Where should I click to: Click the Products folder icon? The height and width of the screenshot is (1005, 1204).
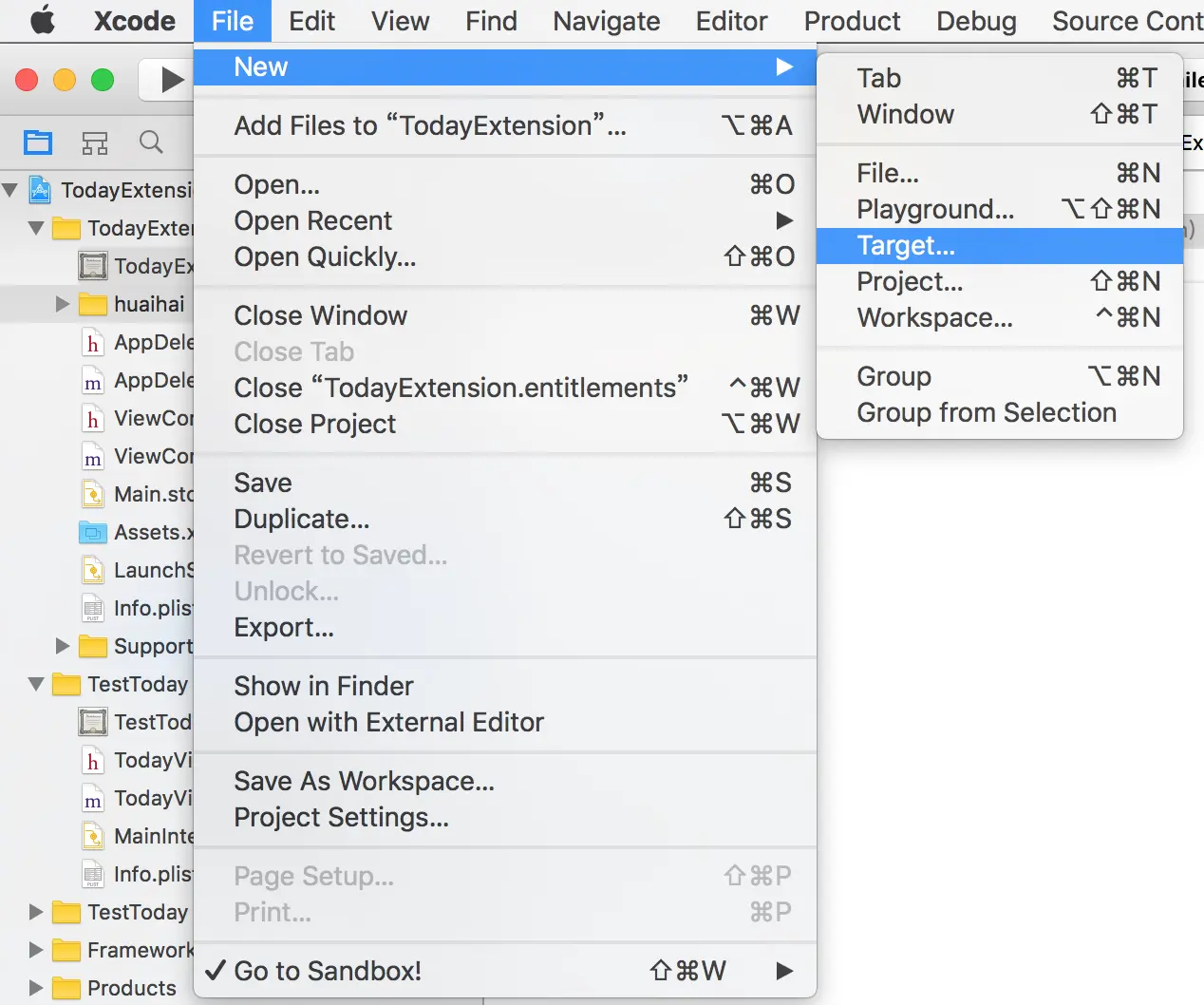[66, 988]
